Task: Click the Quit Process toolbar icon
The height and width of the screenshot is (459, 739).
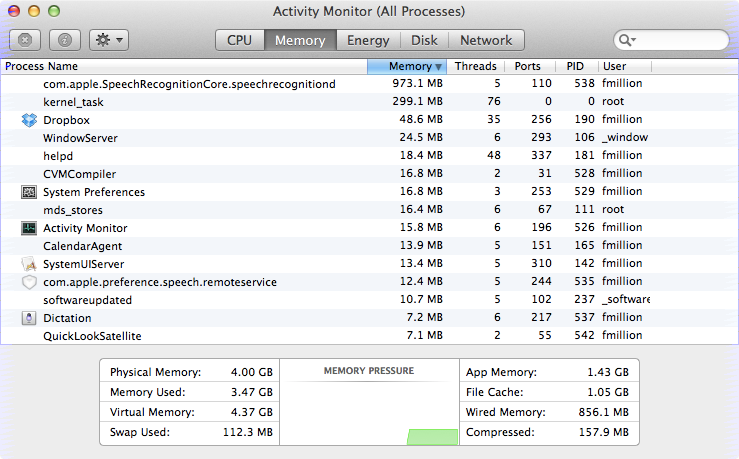Action: coord(24,40)
